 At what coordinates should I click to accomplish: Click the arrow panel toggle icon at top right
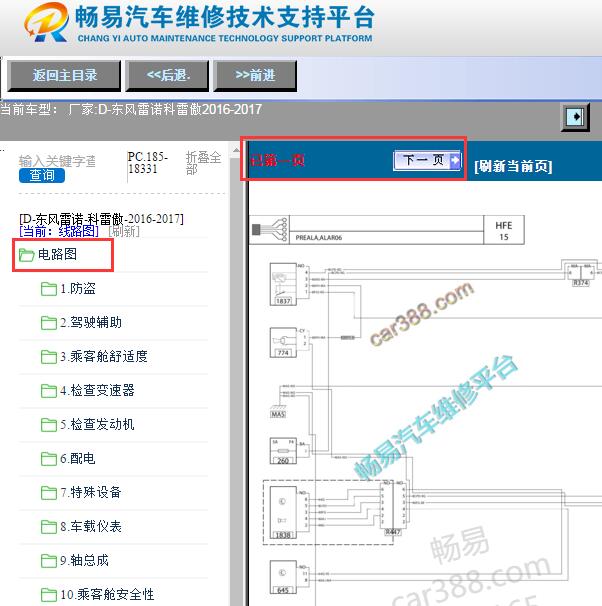[575, 117]
